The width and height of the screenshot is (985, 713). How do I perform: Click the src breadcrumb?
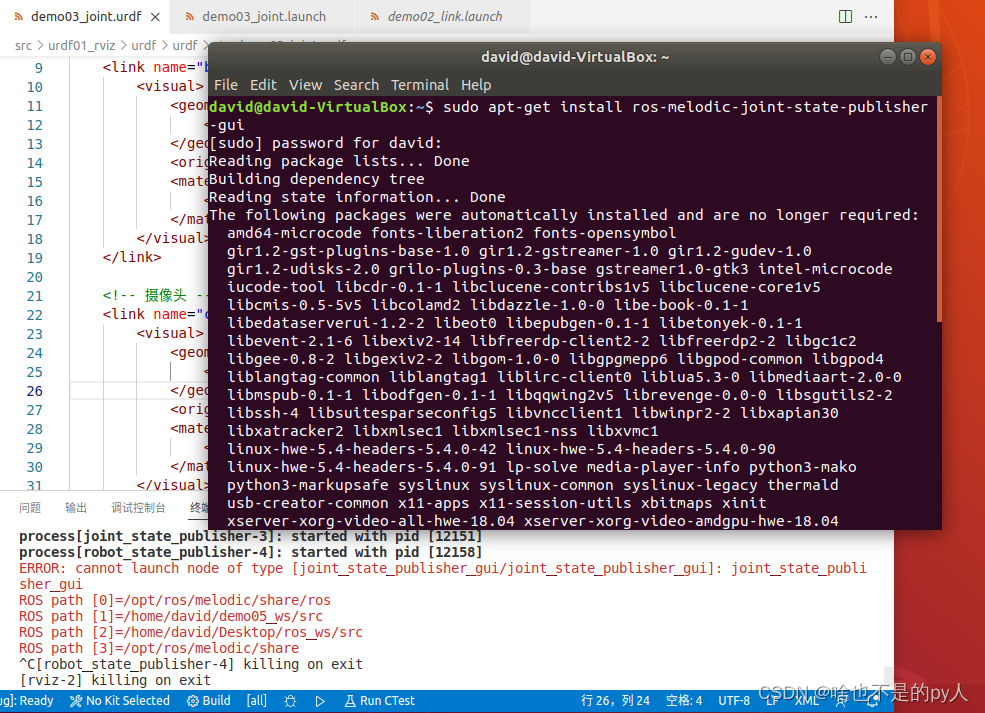coord(23,45)
